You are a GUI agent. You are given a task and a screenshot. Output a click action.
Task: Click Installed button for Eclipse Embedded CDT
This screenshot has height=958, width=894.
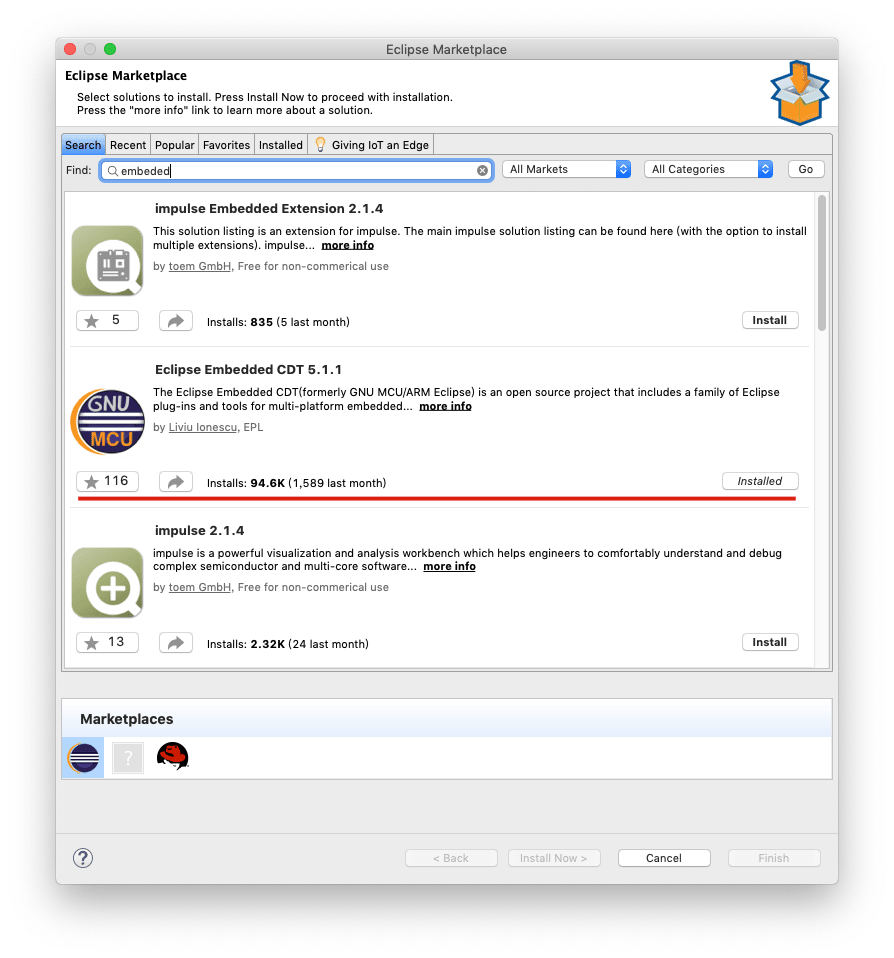pos(760,481)
